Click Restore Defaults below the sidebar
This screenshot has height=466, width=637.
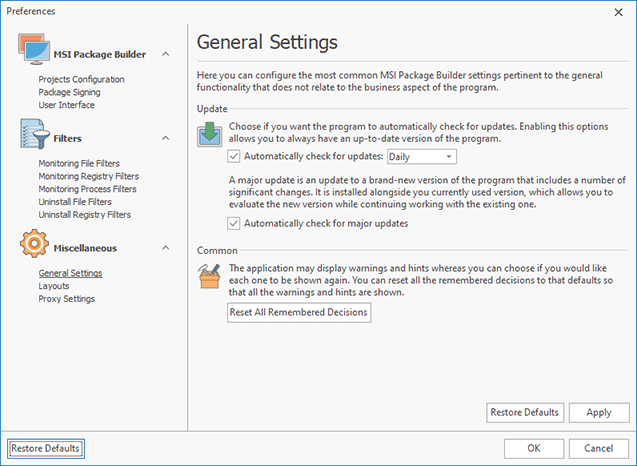click(46, 448)
